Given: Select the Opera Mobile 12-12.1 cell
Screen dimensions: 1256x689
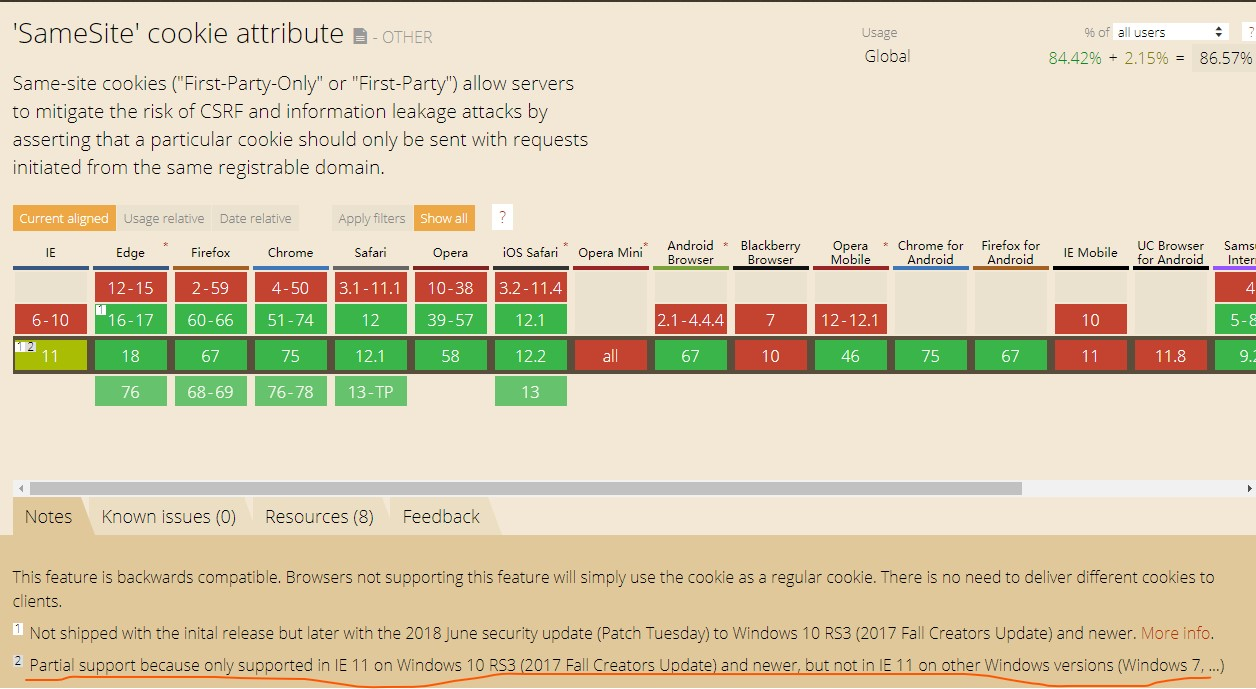Looking at the screenshot, I should pos(850,320).
